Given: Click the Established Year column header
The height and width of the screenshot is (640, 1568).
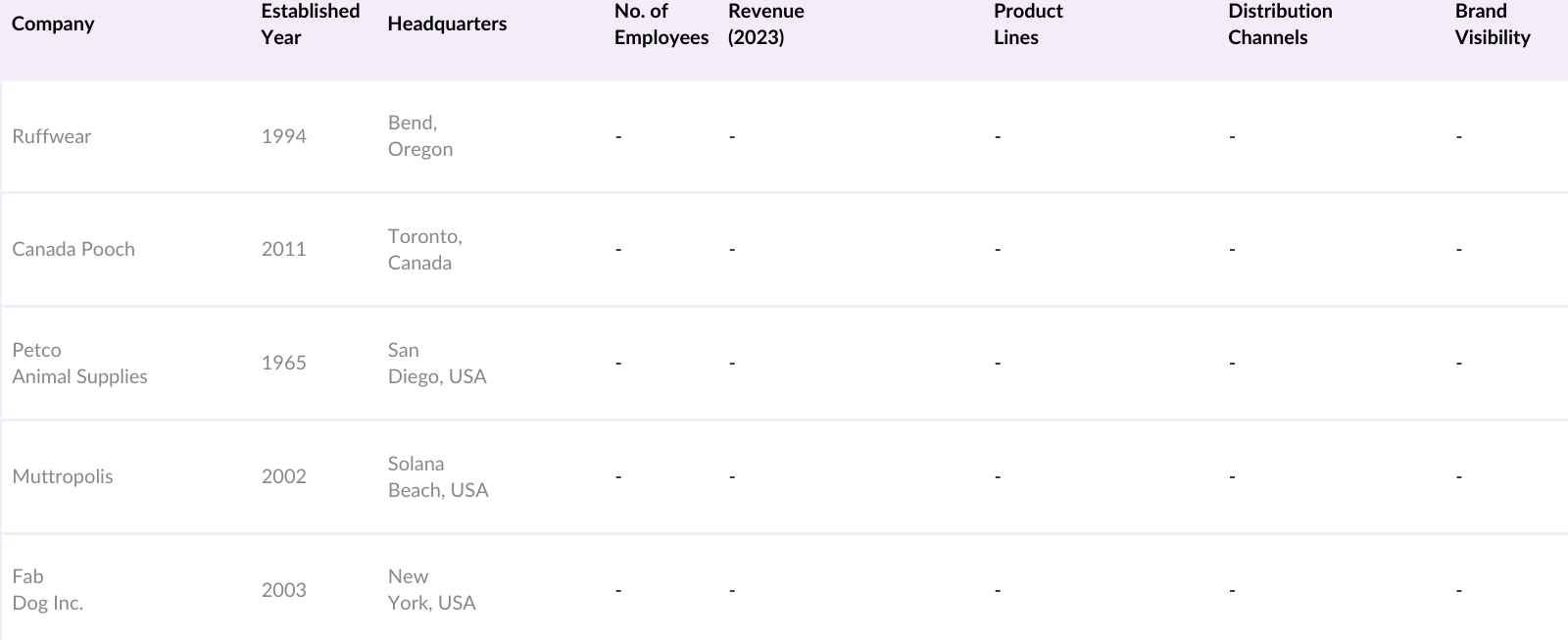Looking at the screenshot, I should [310, 24].
